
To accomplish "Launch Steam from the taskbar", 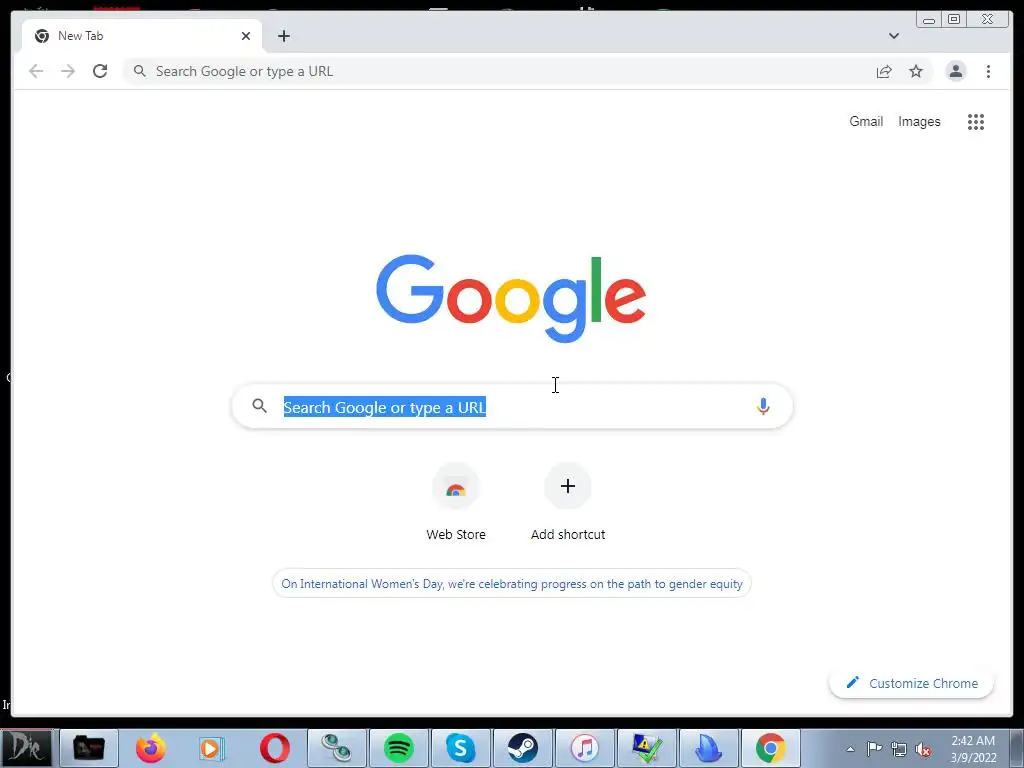I will click(x=522, y=748).
